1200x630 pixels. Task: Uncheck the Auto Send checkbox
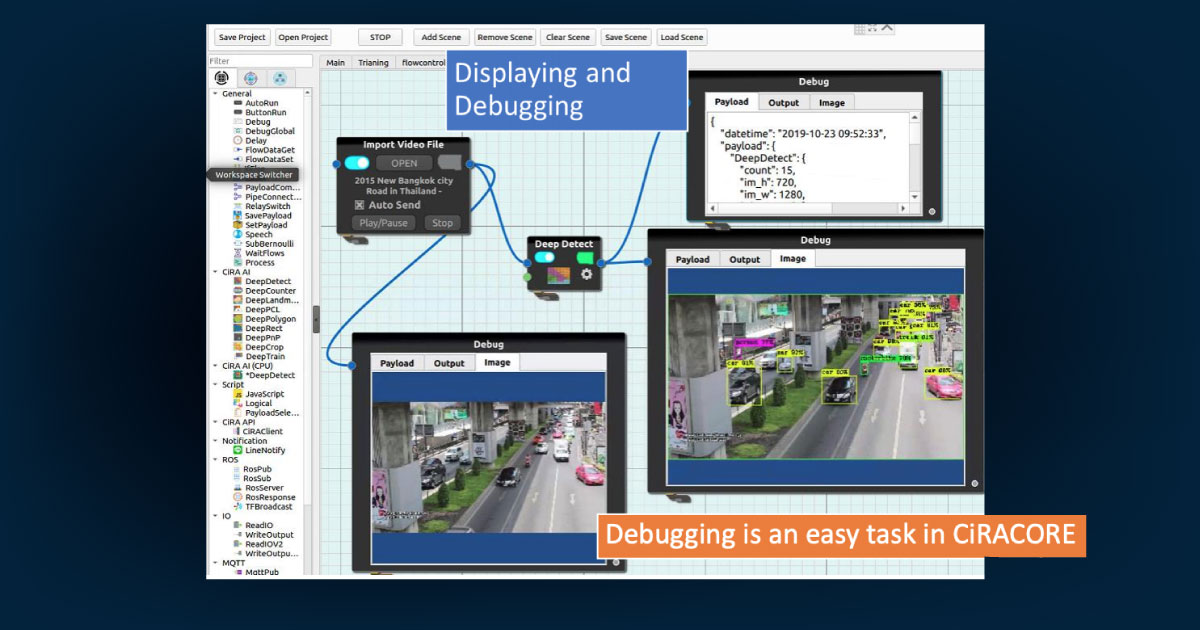click(x=360, y=205)
